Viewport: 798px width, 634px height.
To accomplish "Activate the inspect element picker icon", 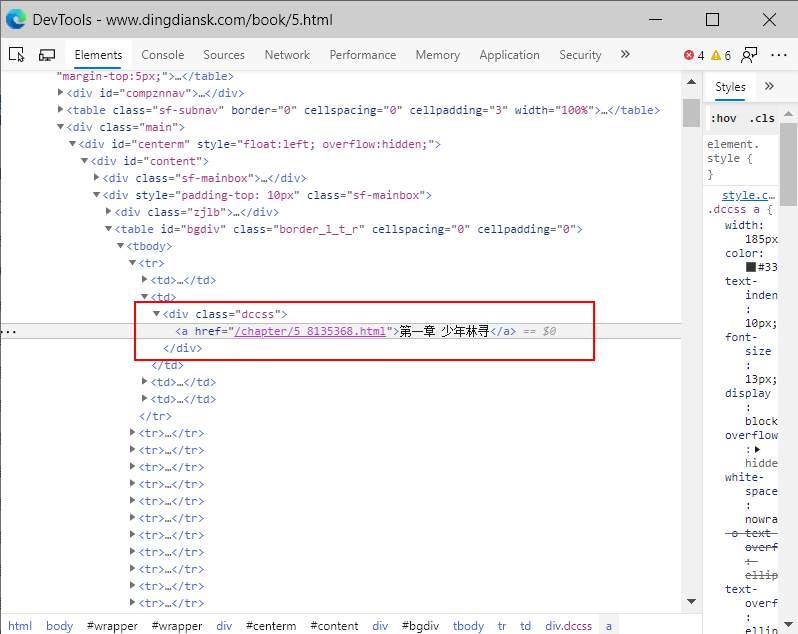I will [x=17, y=54].
